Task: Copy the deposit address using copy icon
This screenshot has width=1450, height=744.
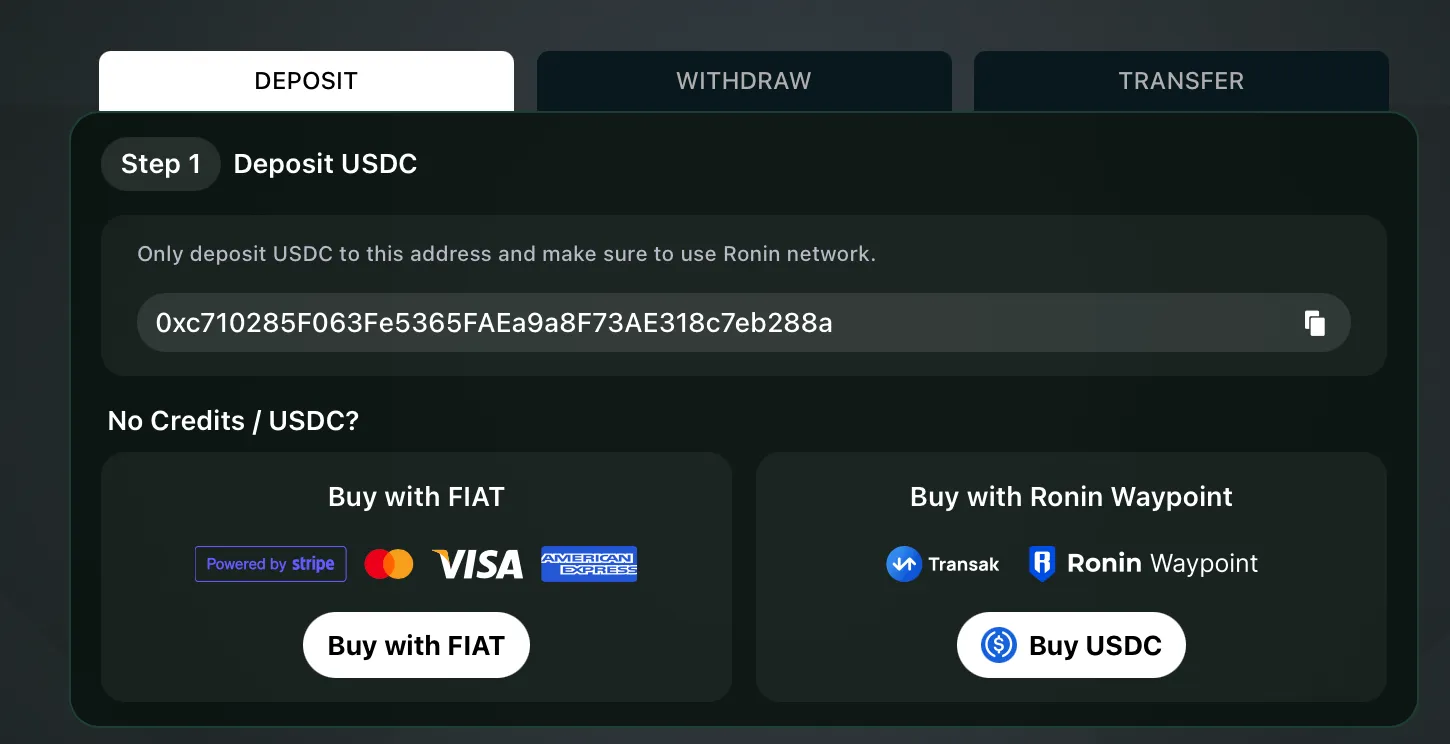Action: pos(1314,323)
